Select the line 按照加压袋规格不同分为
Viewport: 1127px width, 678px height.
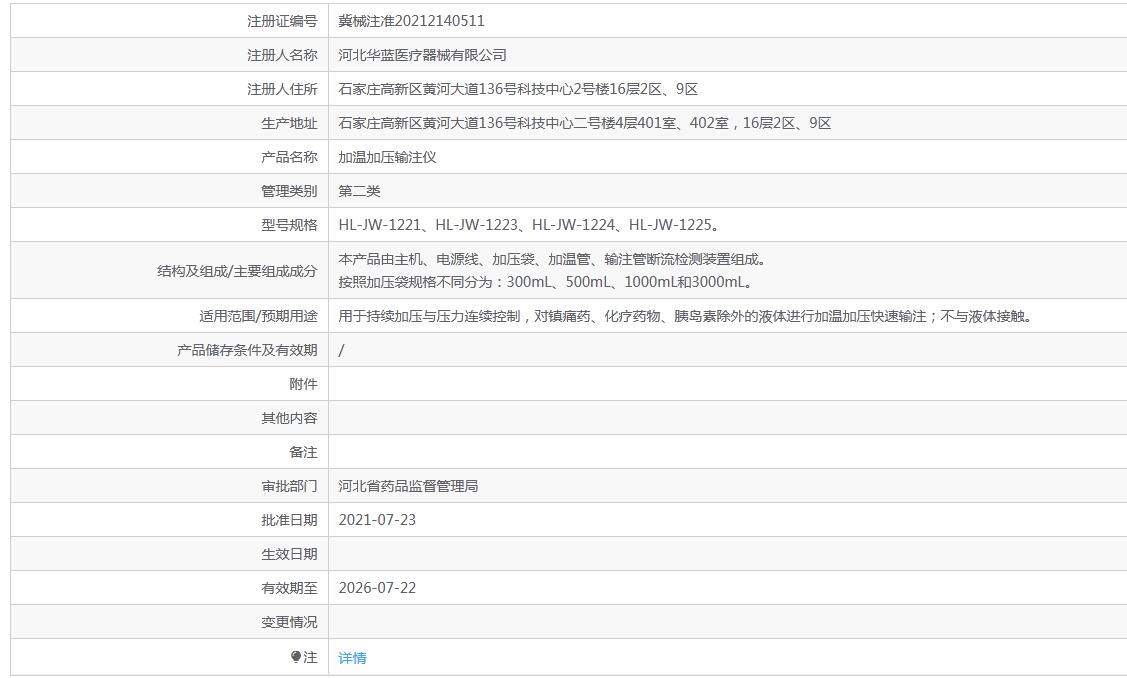click(x=546, y=282)
